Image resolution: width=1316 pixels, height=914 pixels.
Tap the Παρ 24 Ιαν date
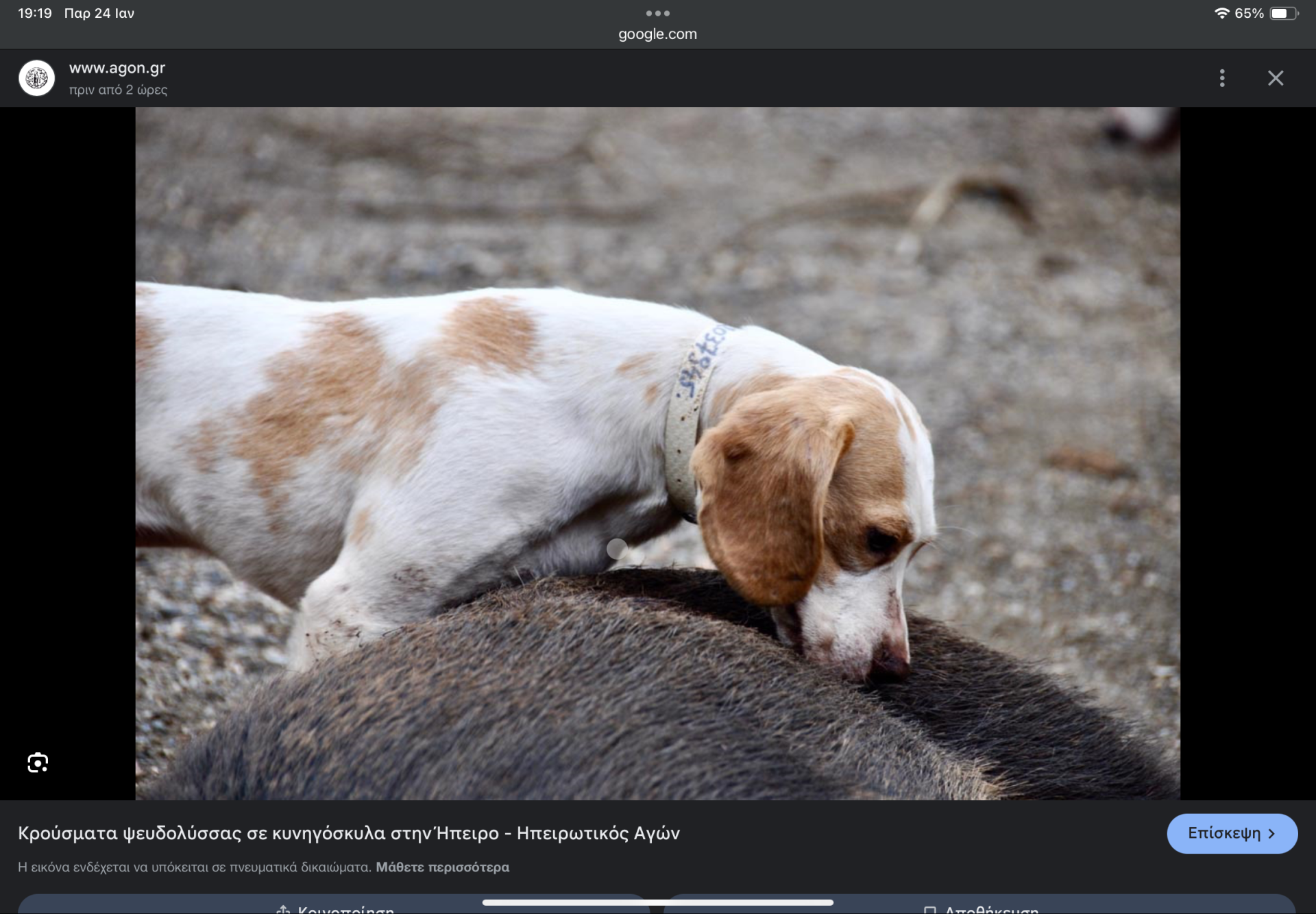coord(99,14)
